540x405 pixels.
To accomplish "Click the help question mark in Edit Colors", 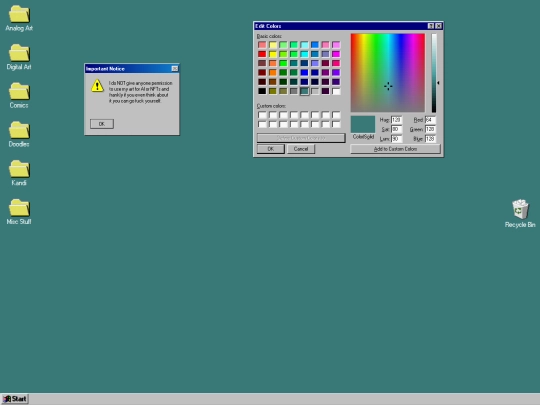I will click(x=430, y=26).
